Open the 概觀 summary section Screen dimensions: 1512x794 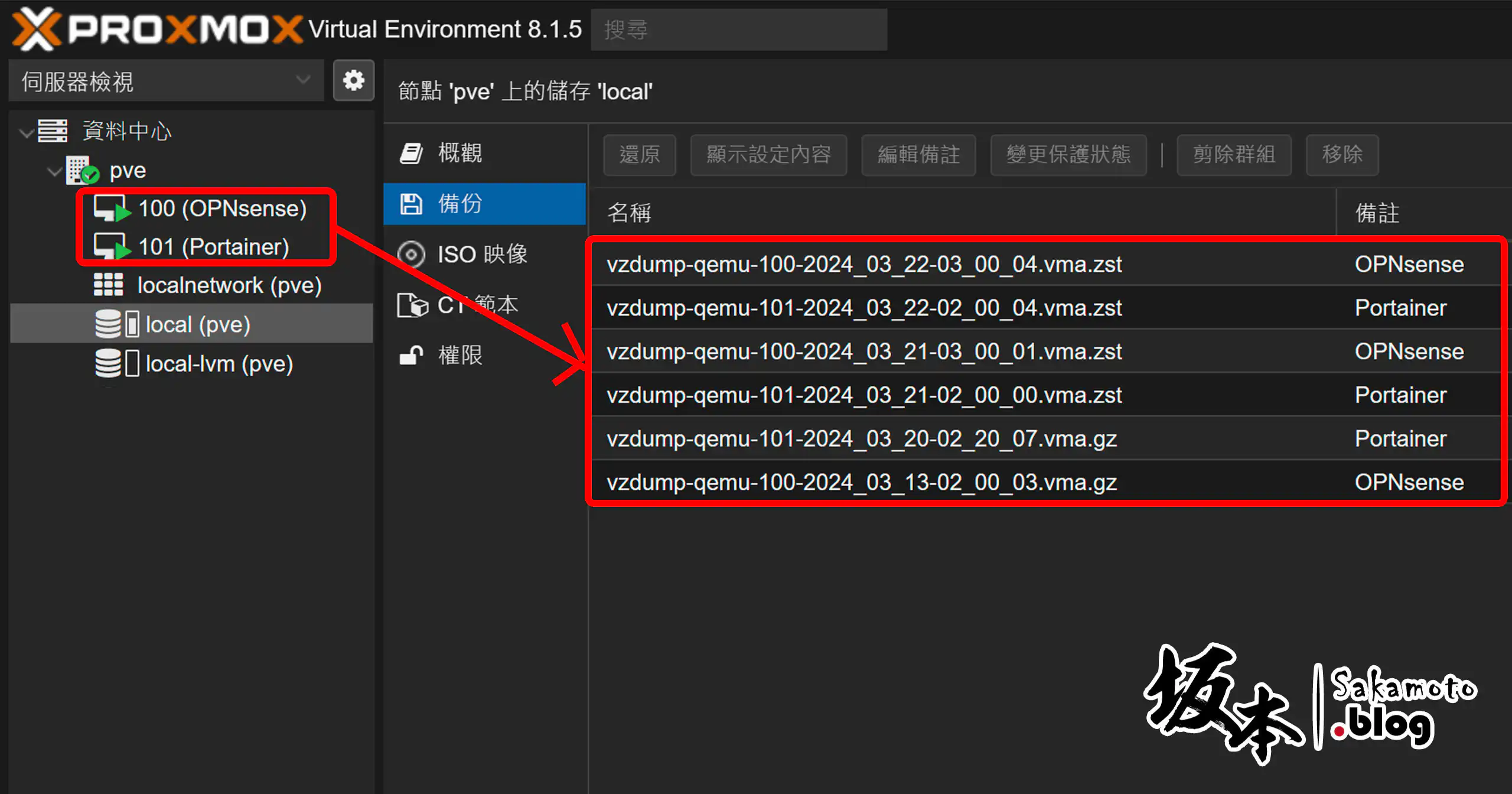tap(460, 153)
